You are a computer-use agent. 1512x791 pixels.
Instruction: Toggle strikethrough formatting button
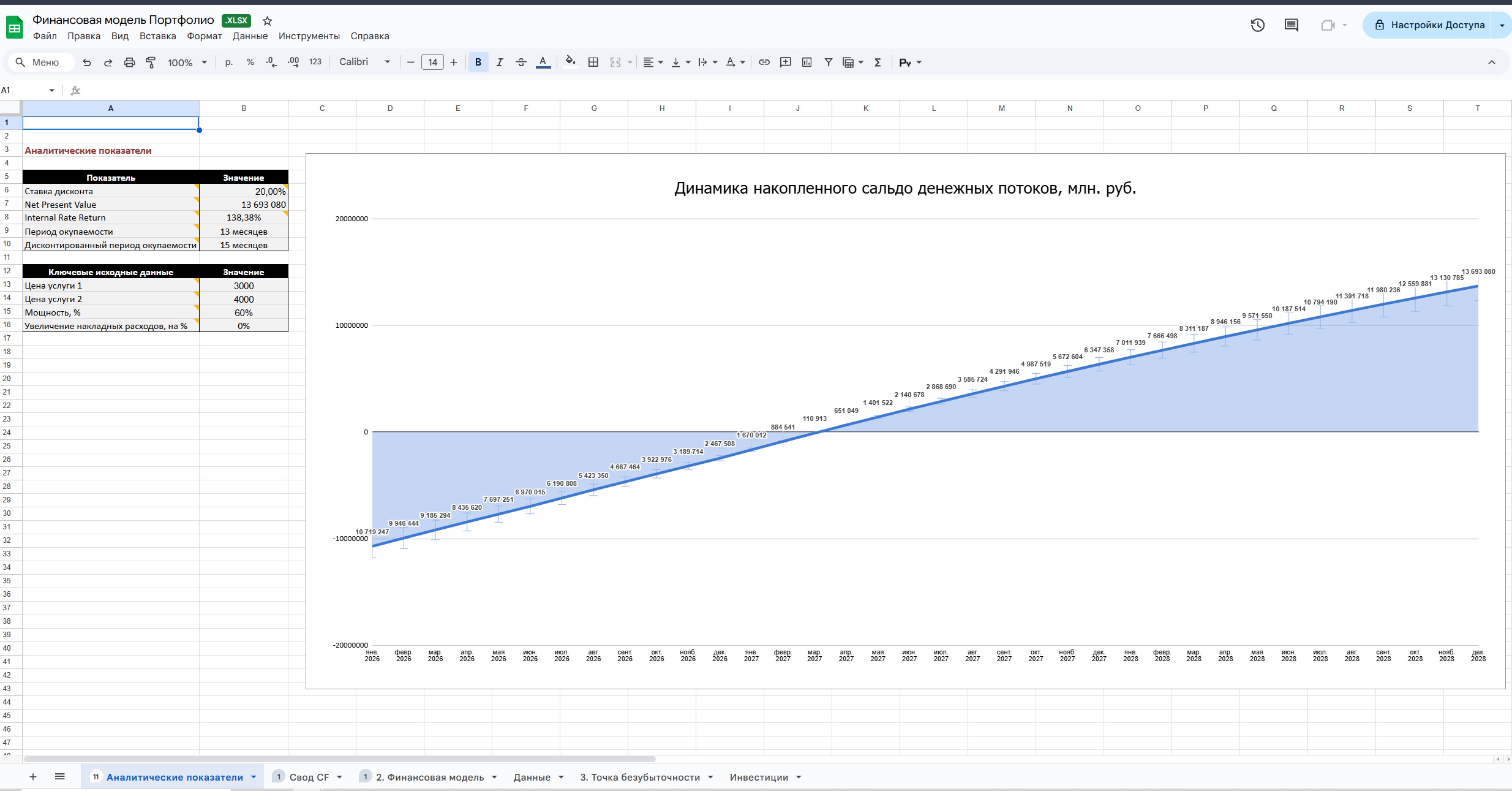[521, 62]
